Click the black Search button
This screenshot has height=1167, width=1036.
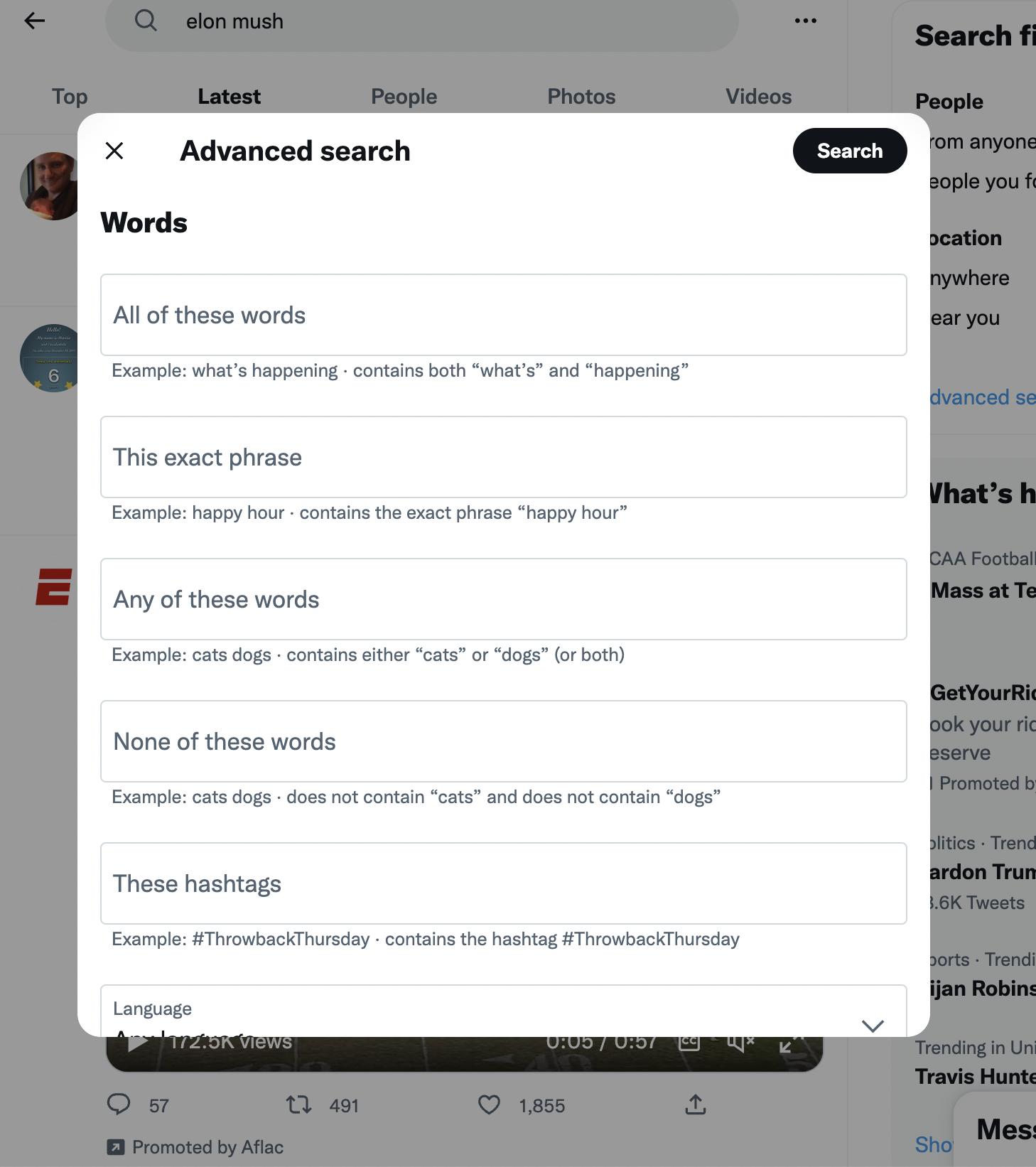coord(850,151)
